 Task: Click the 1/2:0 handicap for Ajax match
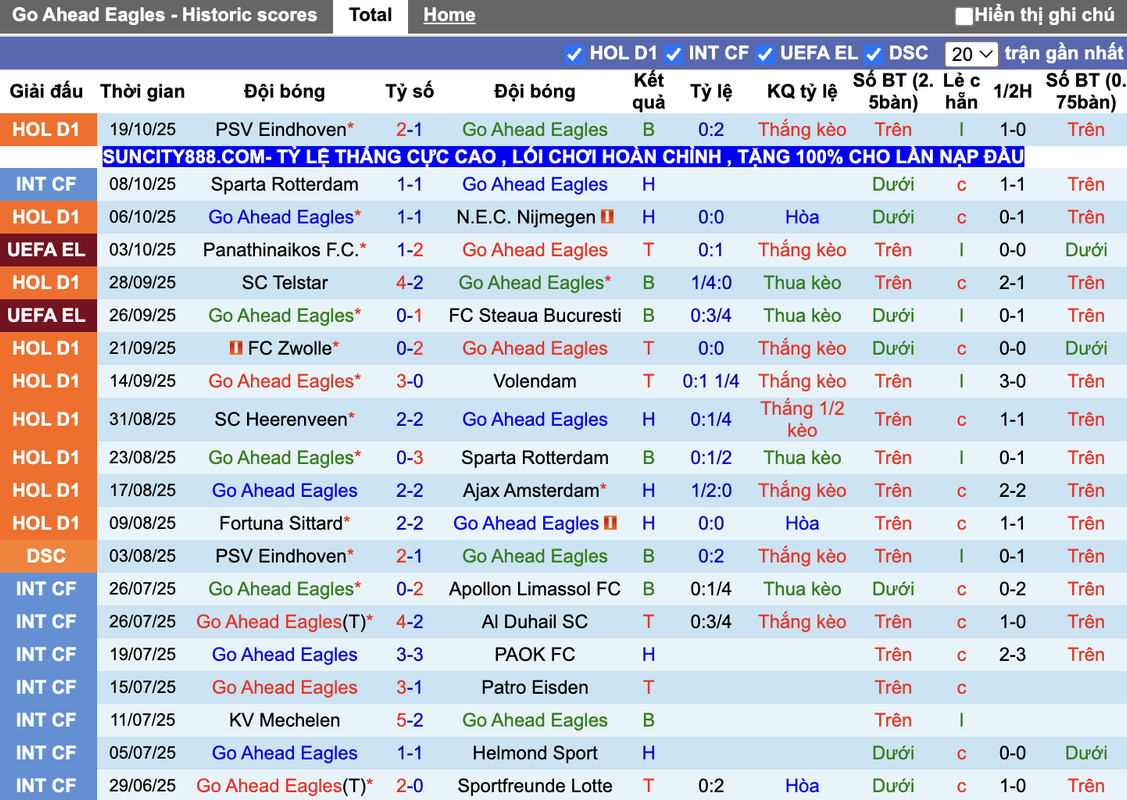point(711,490)
